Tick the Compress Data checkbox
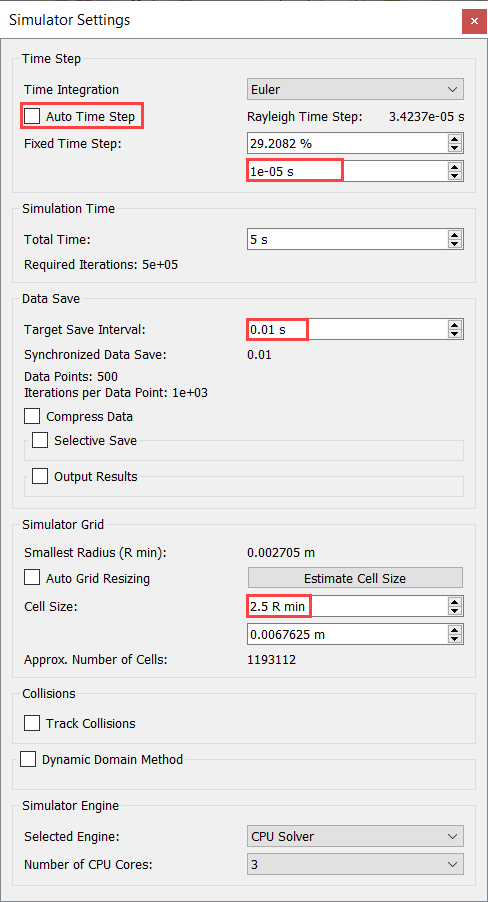Image resolution: width=488 pixels, height=902 pixels. click(32, 416)
